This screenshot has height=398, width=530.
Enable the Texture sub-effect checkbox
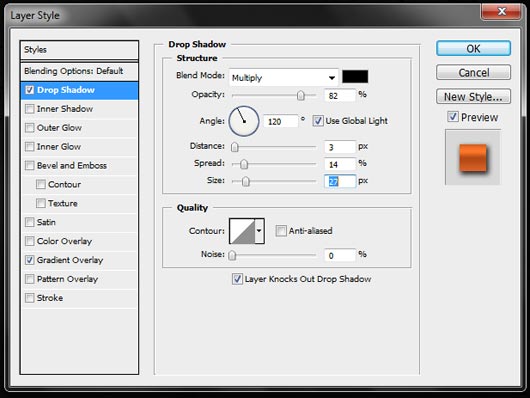click(x=41, y=203)
